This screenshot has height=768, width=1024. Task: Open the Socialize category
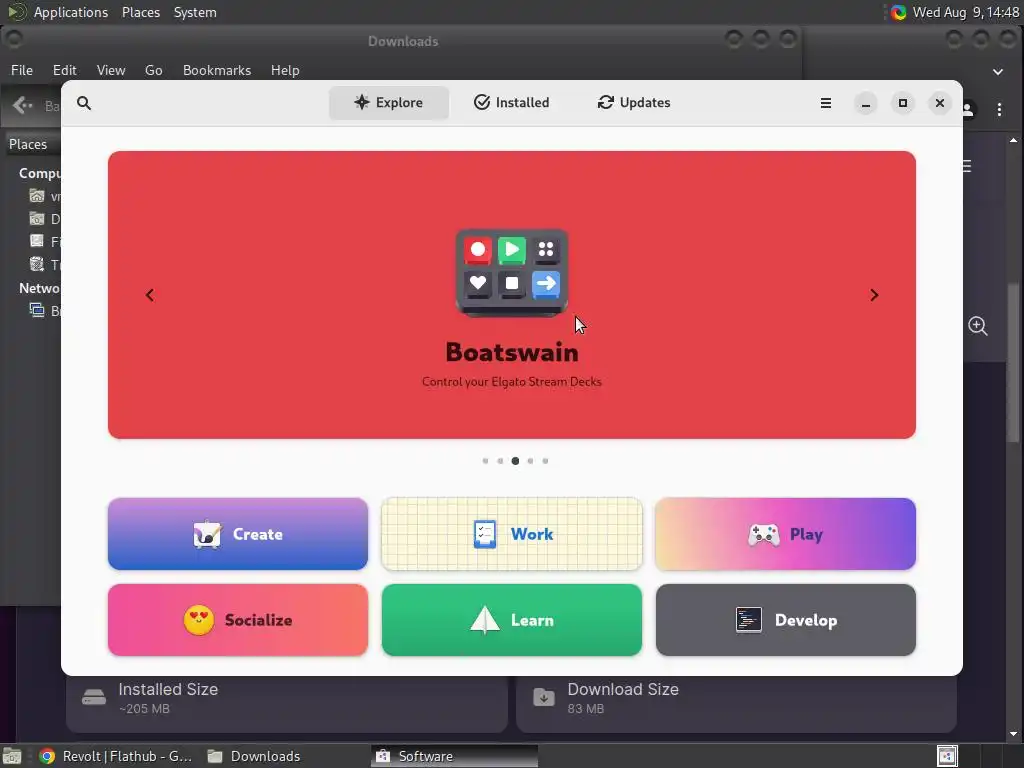point(238,620)
